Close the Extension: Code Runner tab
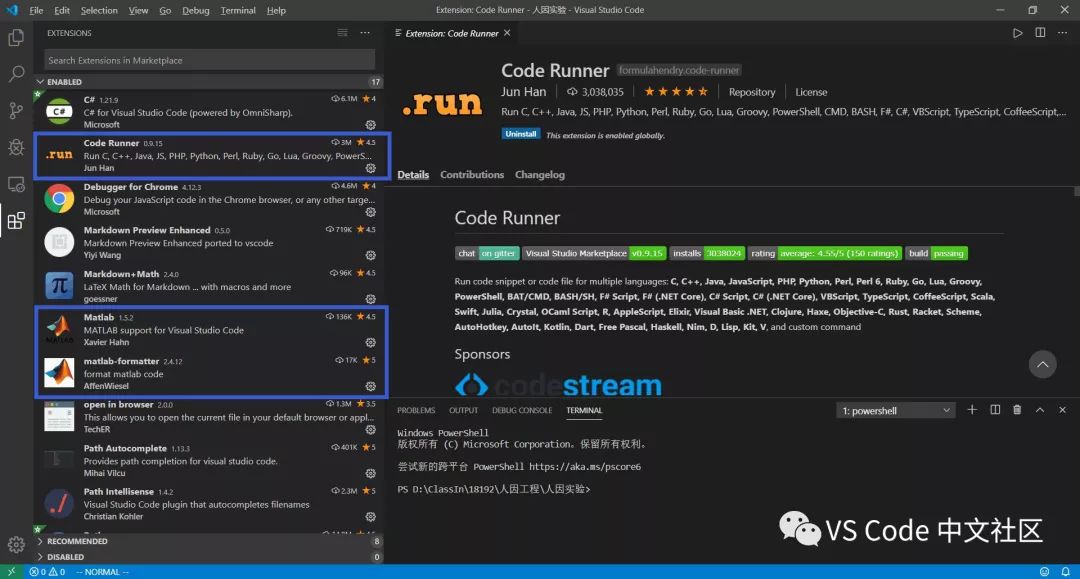The width and height of the screenshot is (1080, 579). tap(507, 33)
